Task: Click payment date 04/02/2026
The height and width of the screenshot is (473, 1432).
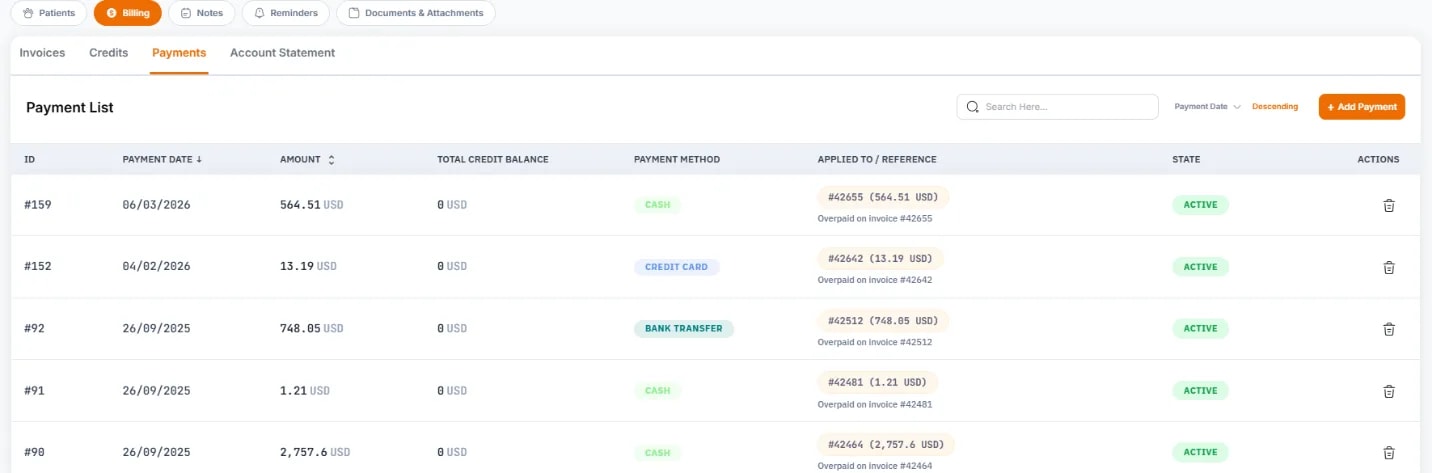Action: (x=157, y=267)
